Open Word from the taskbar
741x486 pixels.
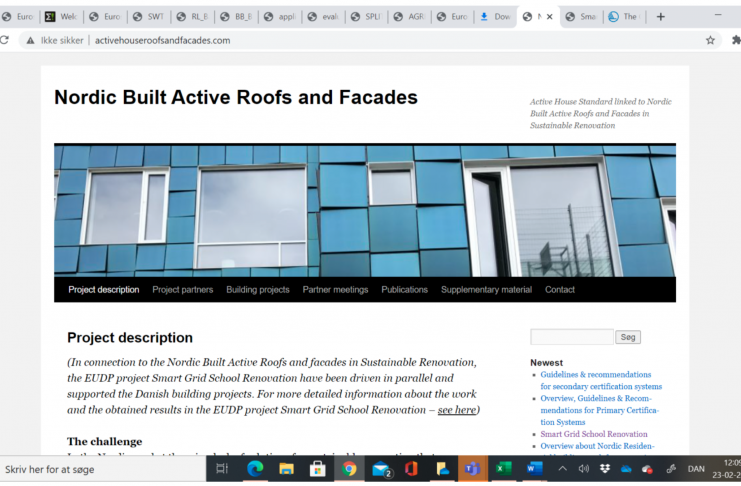(x=534, y=469)
